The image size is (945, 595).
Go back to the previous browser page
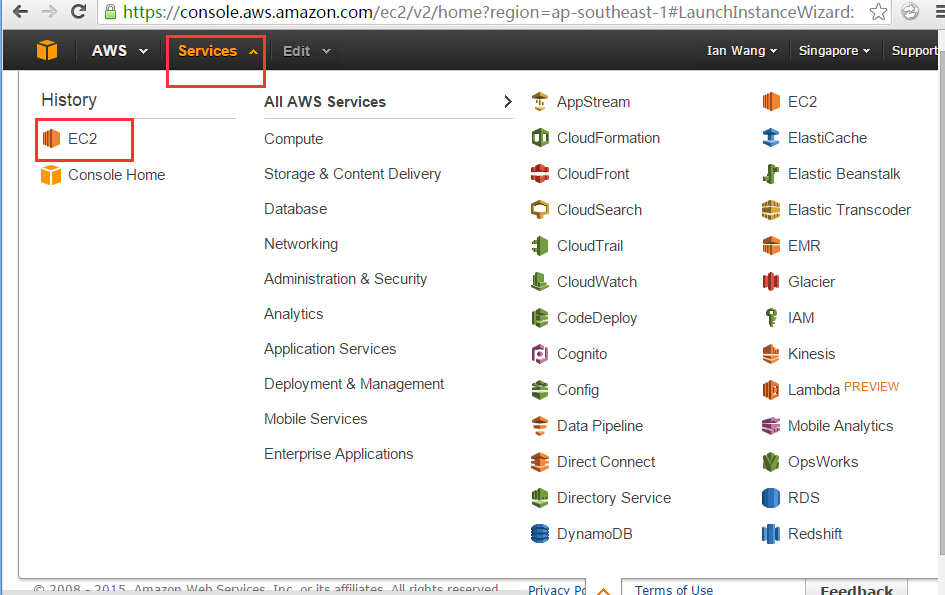pyautogui.click(x=20, y=11)
